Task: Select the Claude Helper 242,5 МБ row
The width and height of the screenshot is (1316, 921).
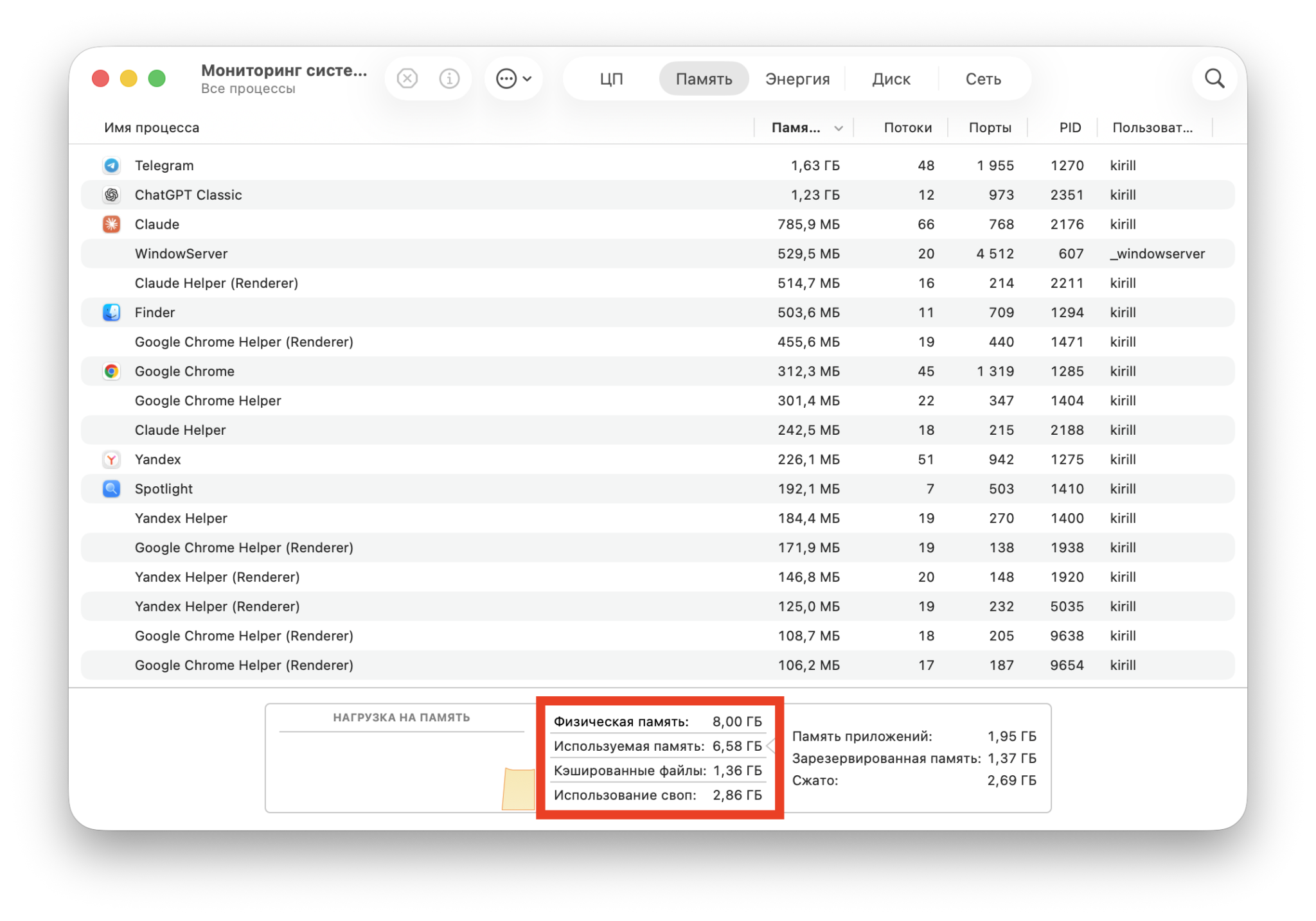Action: 657,430
